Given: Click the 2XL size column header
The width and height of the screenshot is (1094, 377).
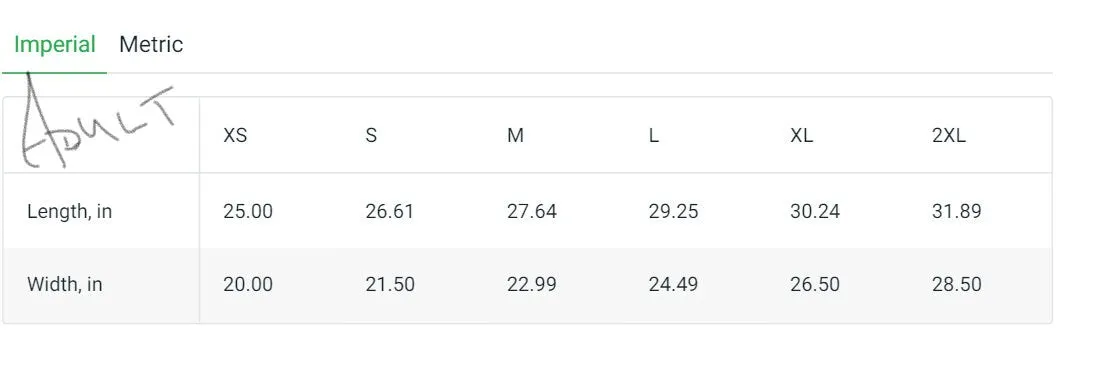Looking at the screenshot, I should (949, 135).
